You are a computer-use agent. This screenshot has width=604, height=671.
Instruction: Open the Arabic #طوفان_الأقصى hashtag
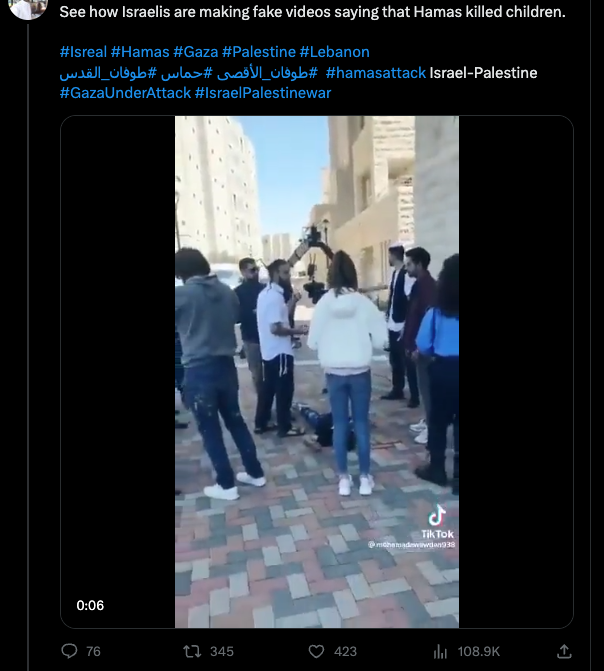pyautogui.click(x=267, y=73)
